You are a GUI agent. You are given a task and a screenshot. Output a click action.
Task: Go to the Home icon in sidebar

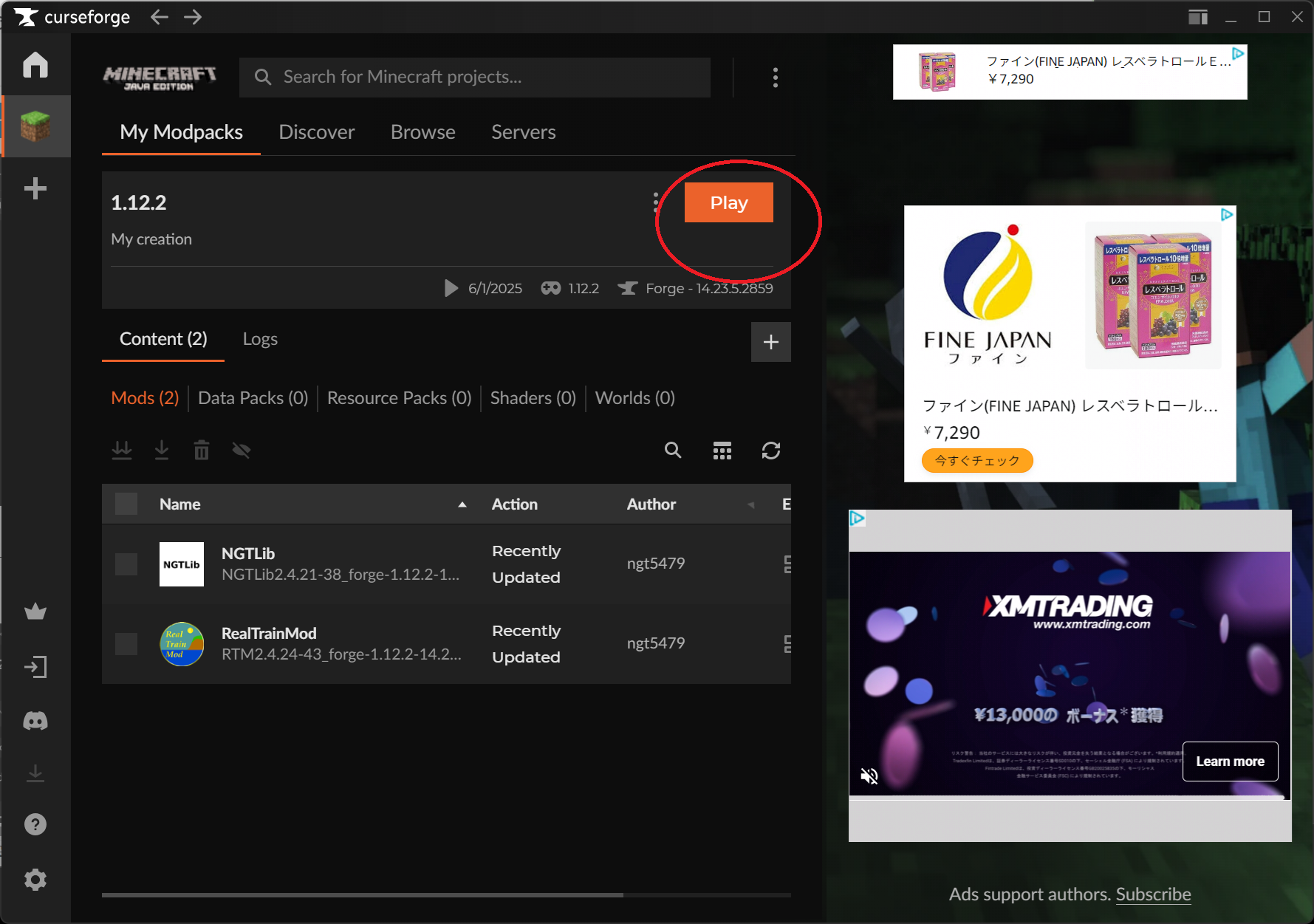pos(35,64)
